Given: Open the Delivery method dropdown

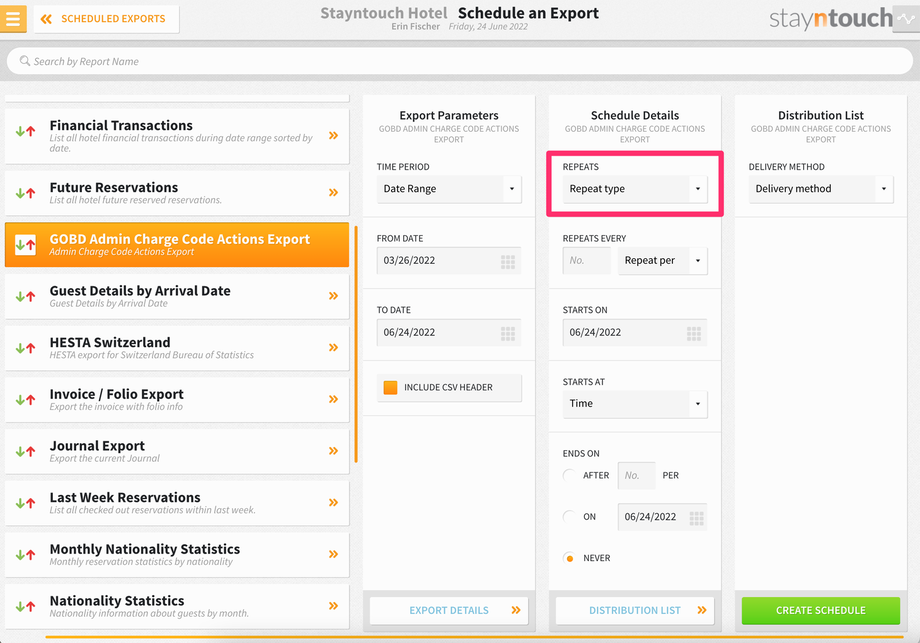Looking at the screenshot, I should tap(821, 189).
